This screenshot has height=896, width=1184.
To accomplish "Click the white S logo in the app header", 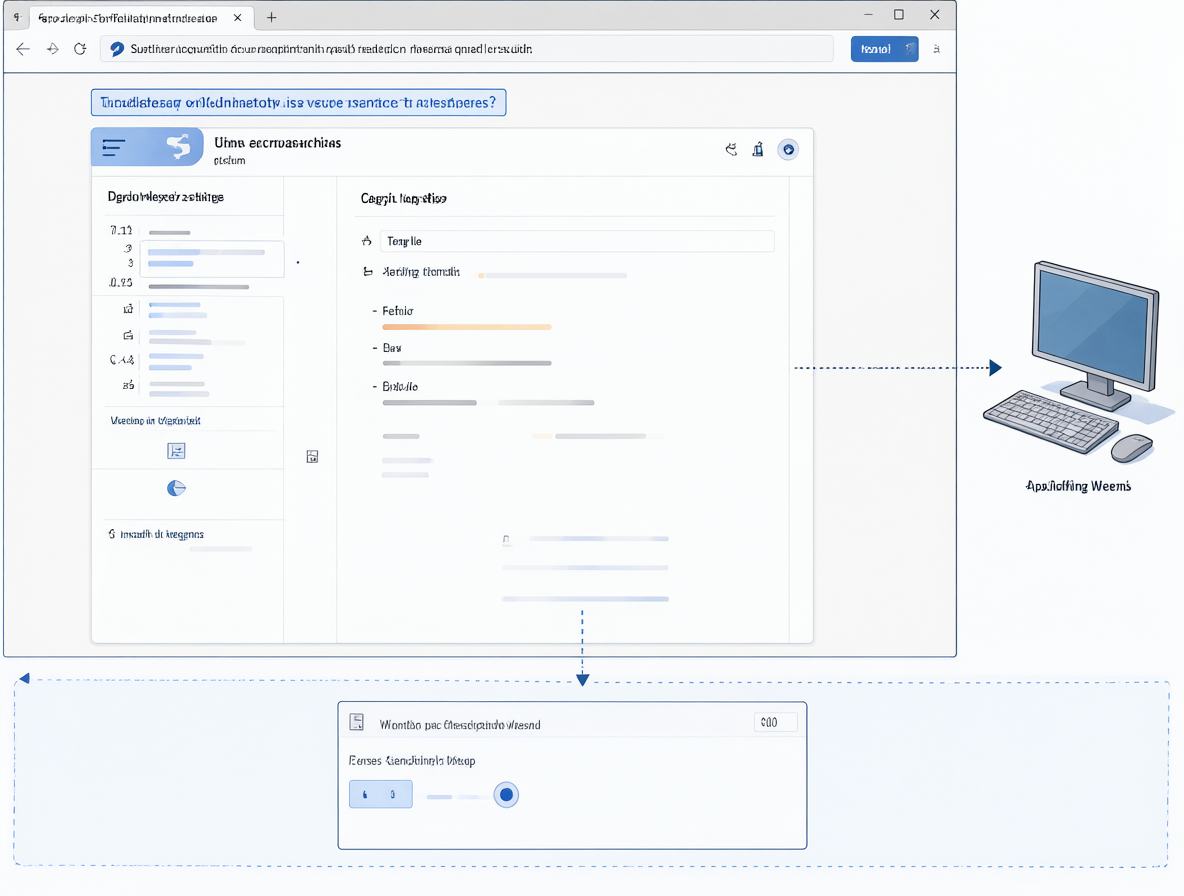I will pyautogui.click(x=179, y=146).
